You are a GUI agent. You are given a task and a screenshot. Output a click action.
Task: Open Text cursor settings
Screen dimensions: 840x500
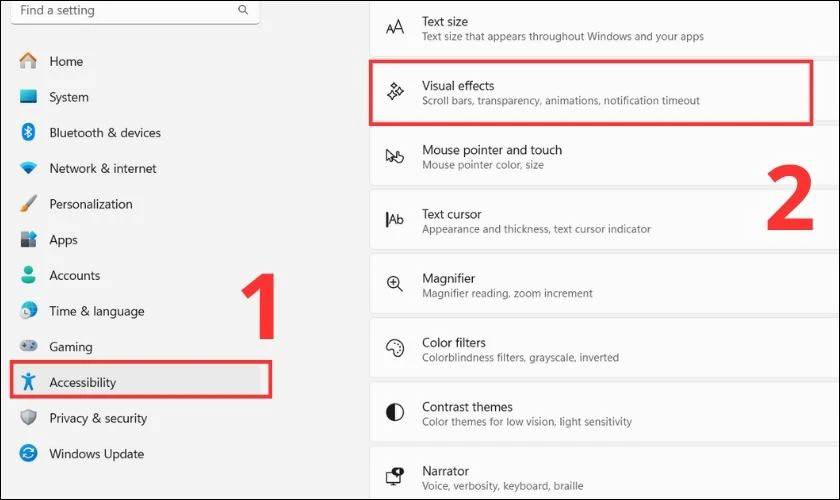604,221
